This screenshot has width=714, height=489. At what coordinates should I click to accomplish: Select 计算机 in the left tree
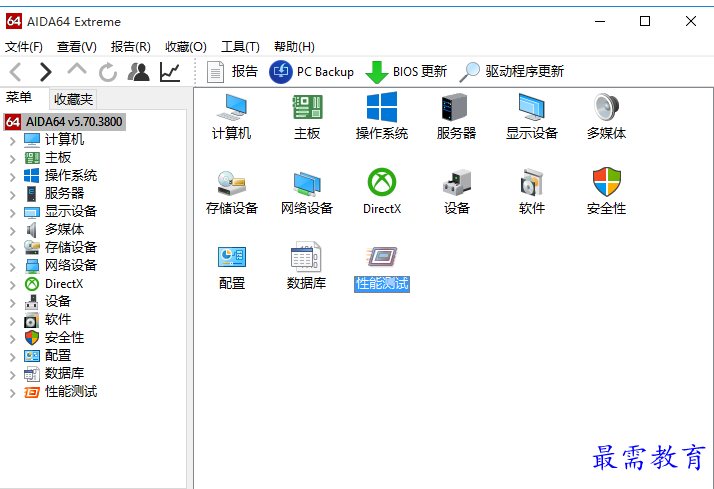[x=64, y=139]
